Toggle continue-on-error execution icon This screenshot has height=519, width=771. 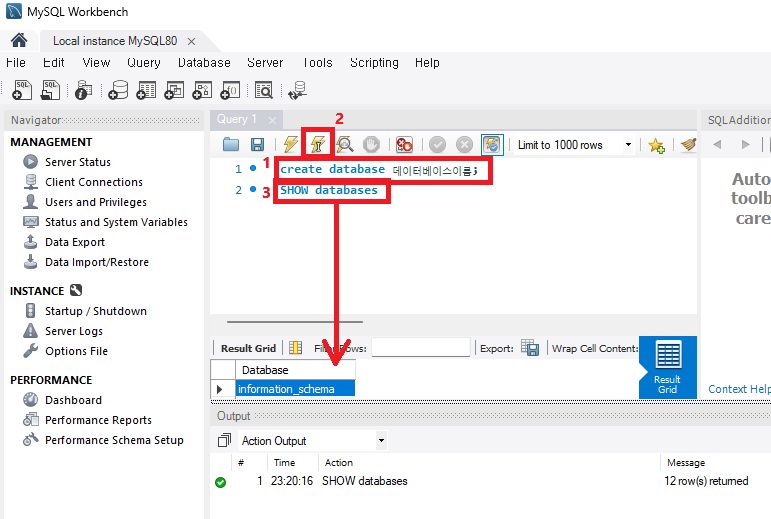404,144
